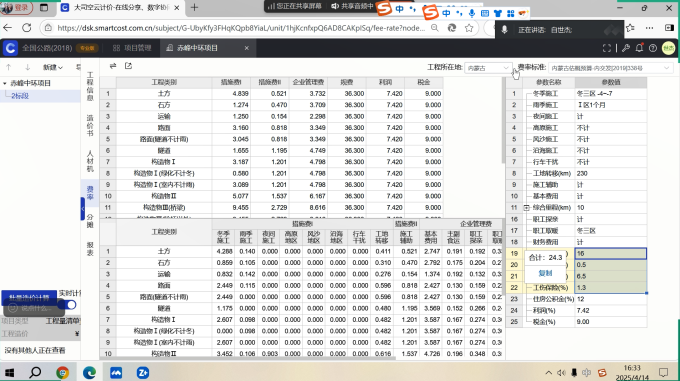680x381 pixels.
Task: Click the export share icon above the table
Action: [x=128, y=66]
